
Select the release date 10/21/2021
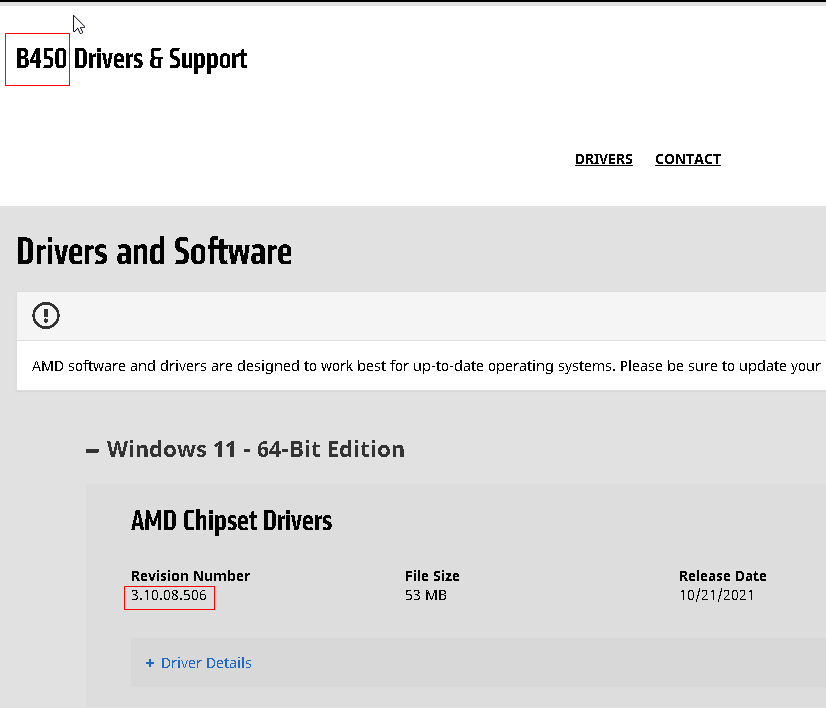coord(716,595)
